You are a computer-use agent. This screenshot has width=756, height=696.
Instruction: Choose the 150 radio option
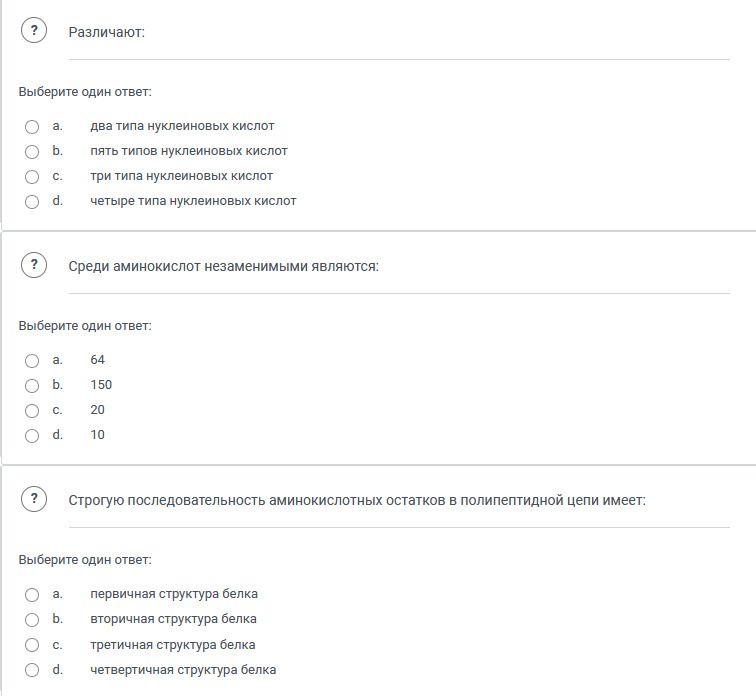(x=32, y=386)
